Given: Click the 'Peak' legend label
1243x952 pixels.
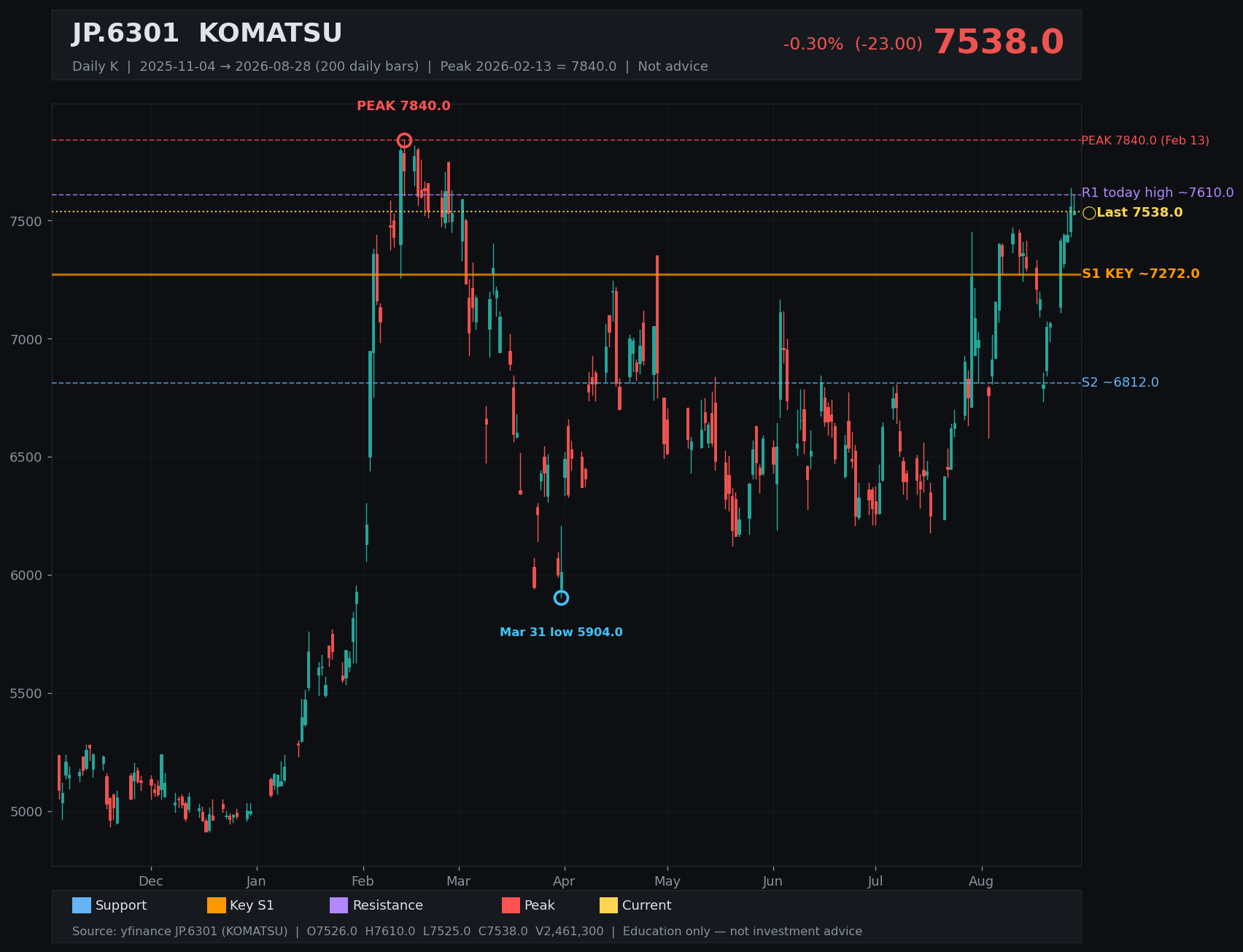Looking at the screenshot, I should pos(540,905).
